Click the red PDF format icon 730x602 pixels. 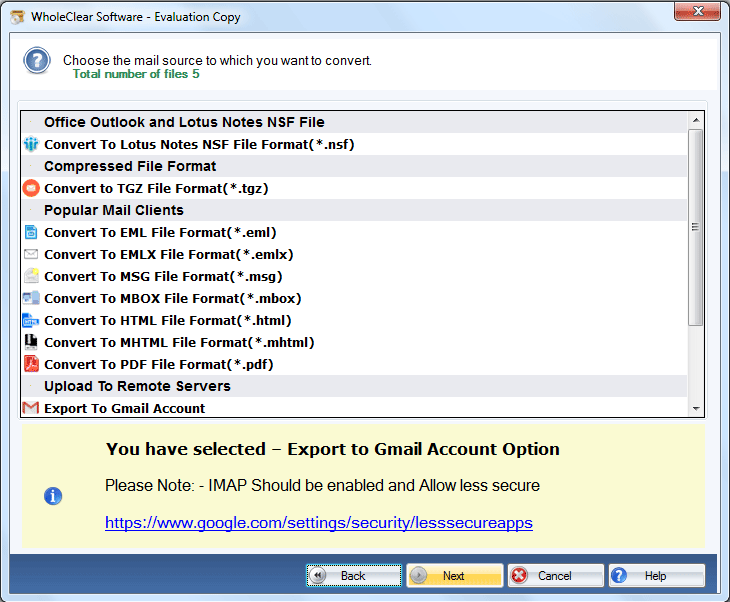point(31,364)
